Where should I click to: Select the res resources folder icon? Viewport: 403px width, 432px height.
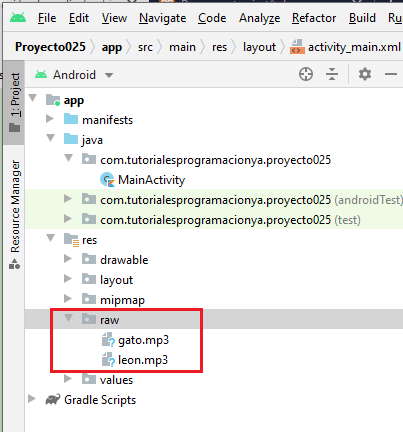71,239
